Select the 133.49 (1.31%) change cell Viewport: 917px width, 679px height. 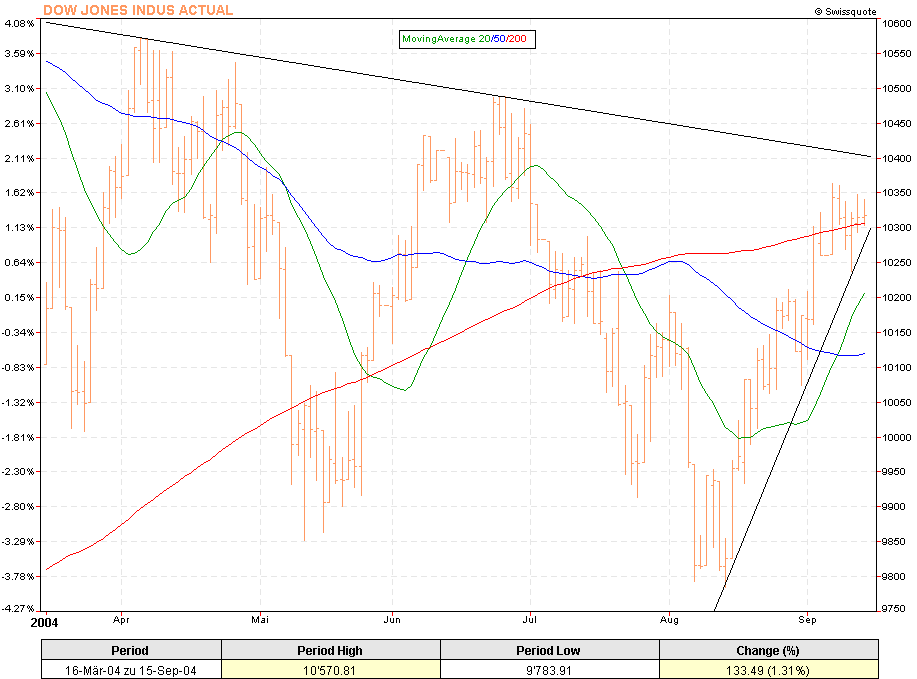pyautogui.click(x=768, y=670)
